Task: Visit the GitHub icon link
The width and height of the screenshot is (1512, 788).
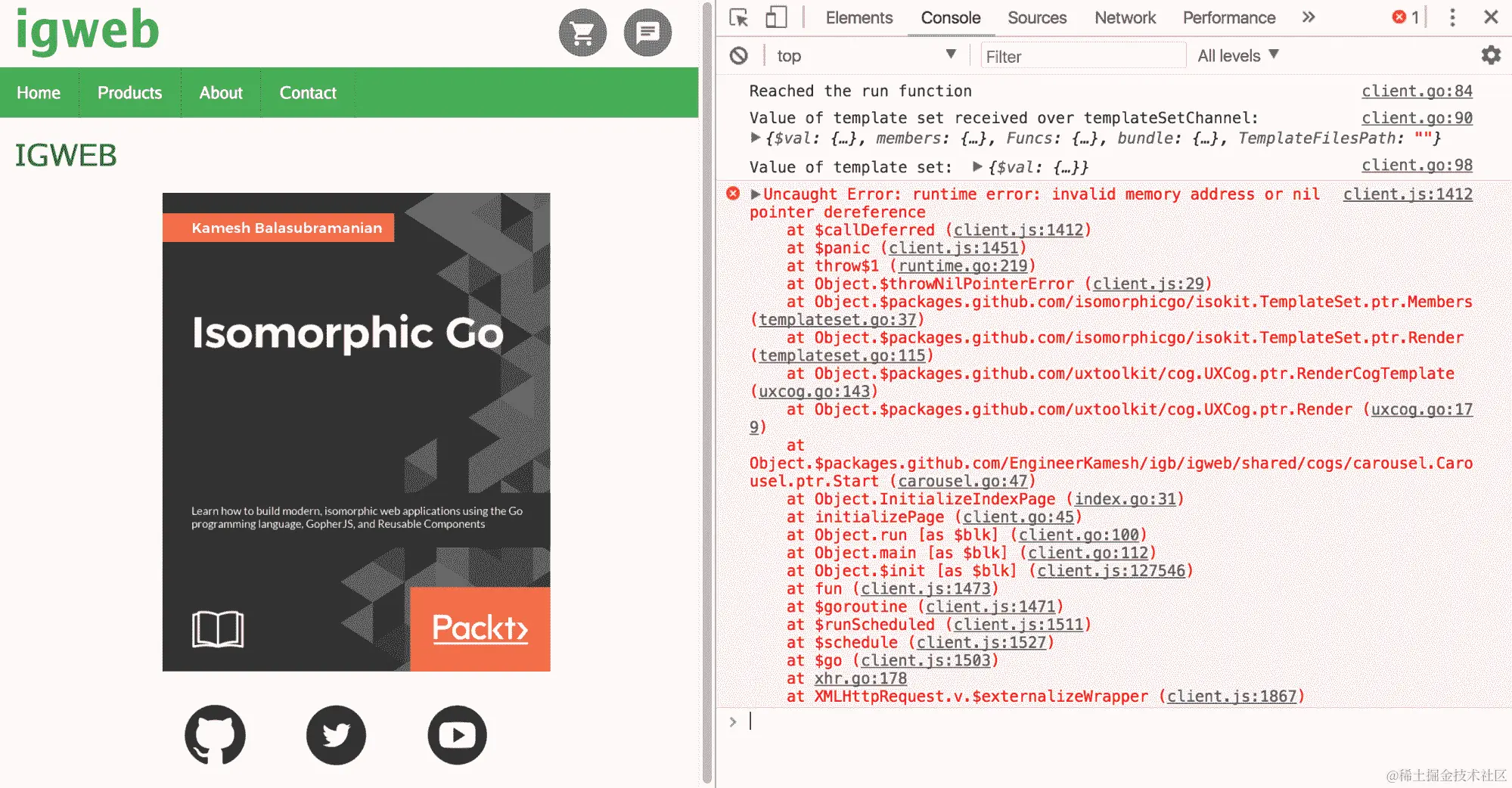Action: [215, 735]
